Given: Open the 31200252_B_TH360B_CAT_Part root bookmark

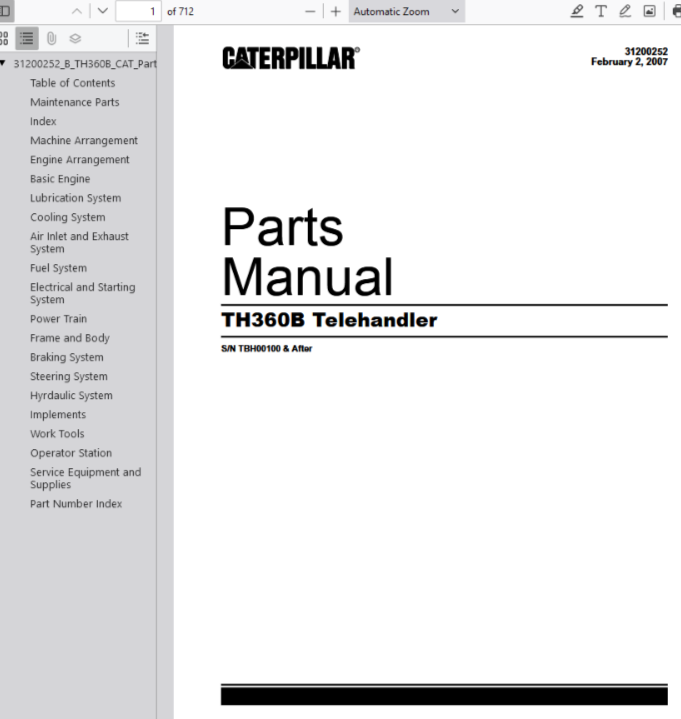Looking at the screenshot, I should (x=85, y=64).
